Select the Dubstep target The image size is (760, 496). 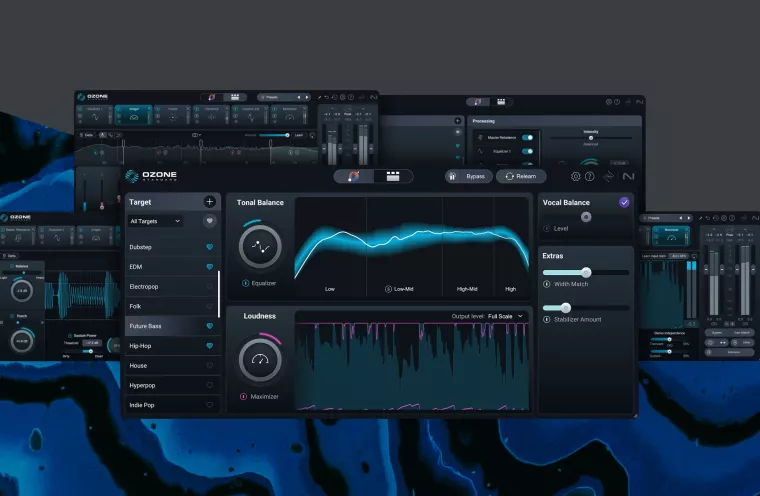click(172, 247)
